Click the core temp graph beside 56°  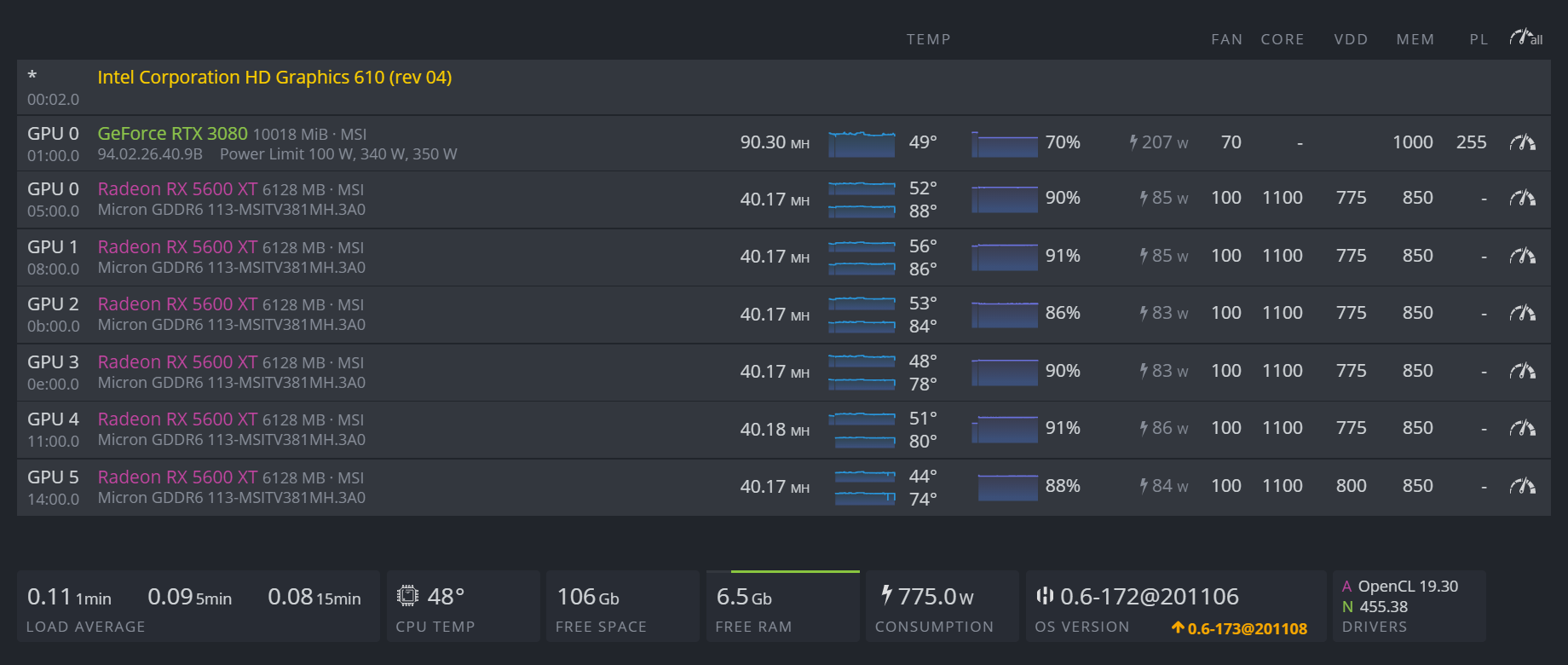862,246
